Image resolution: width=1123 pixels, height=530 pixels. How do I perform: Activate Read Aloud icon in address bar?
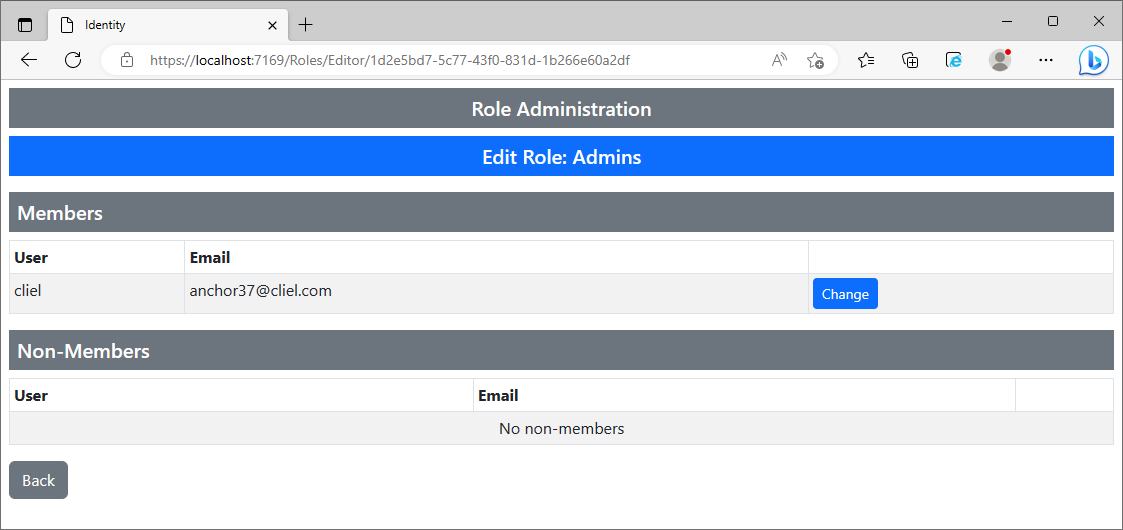click(779, 60)
